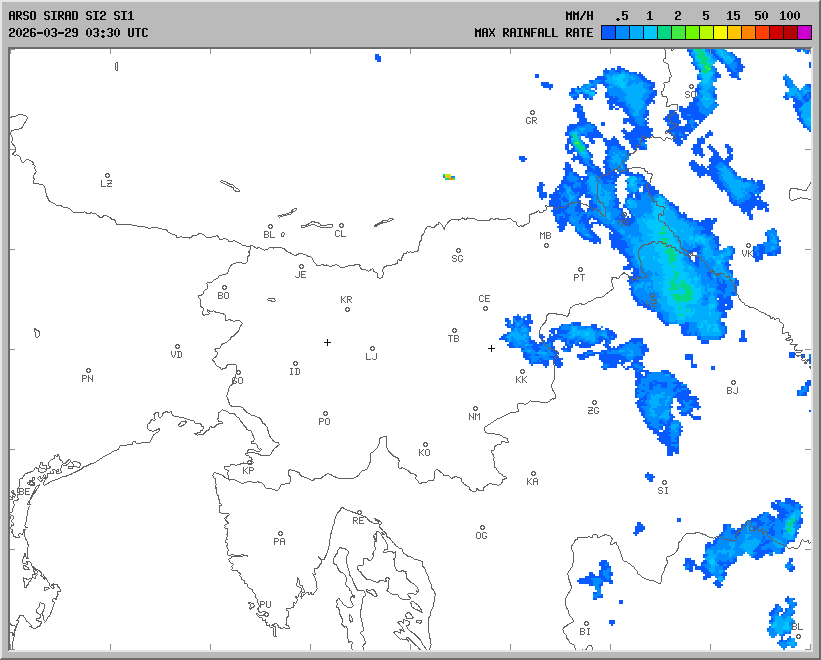
Task: Click the NM city marker
Action: coord(475,409)
